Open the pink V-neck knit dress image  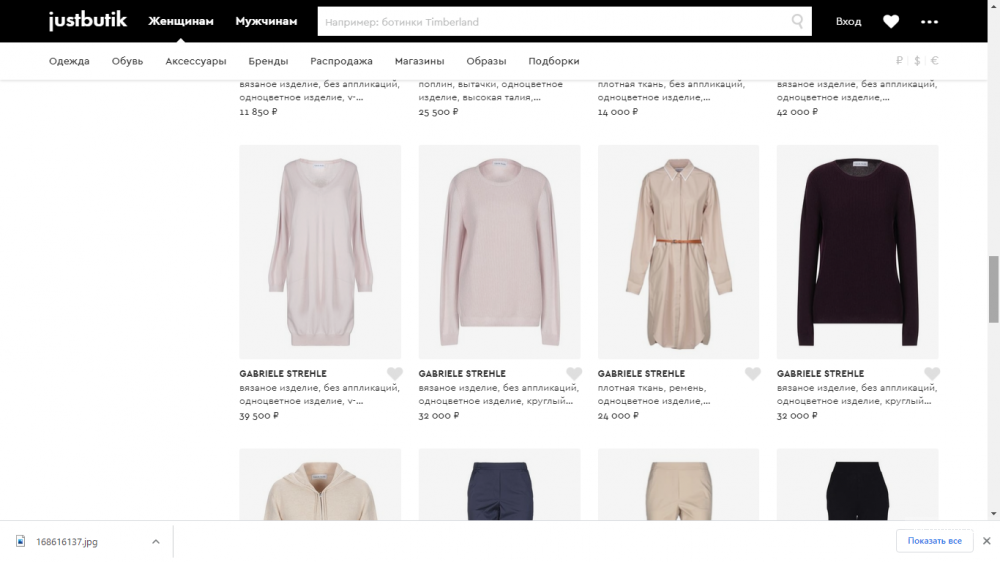coord(320,252)
